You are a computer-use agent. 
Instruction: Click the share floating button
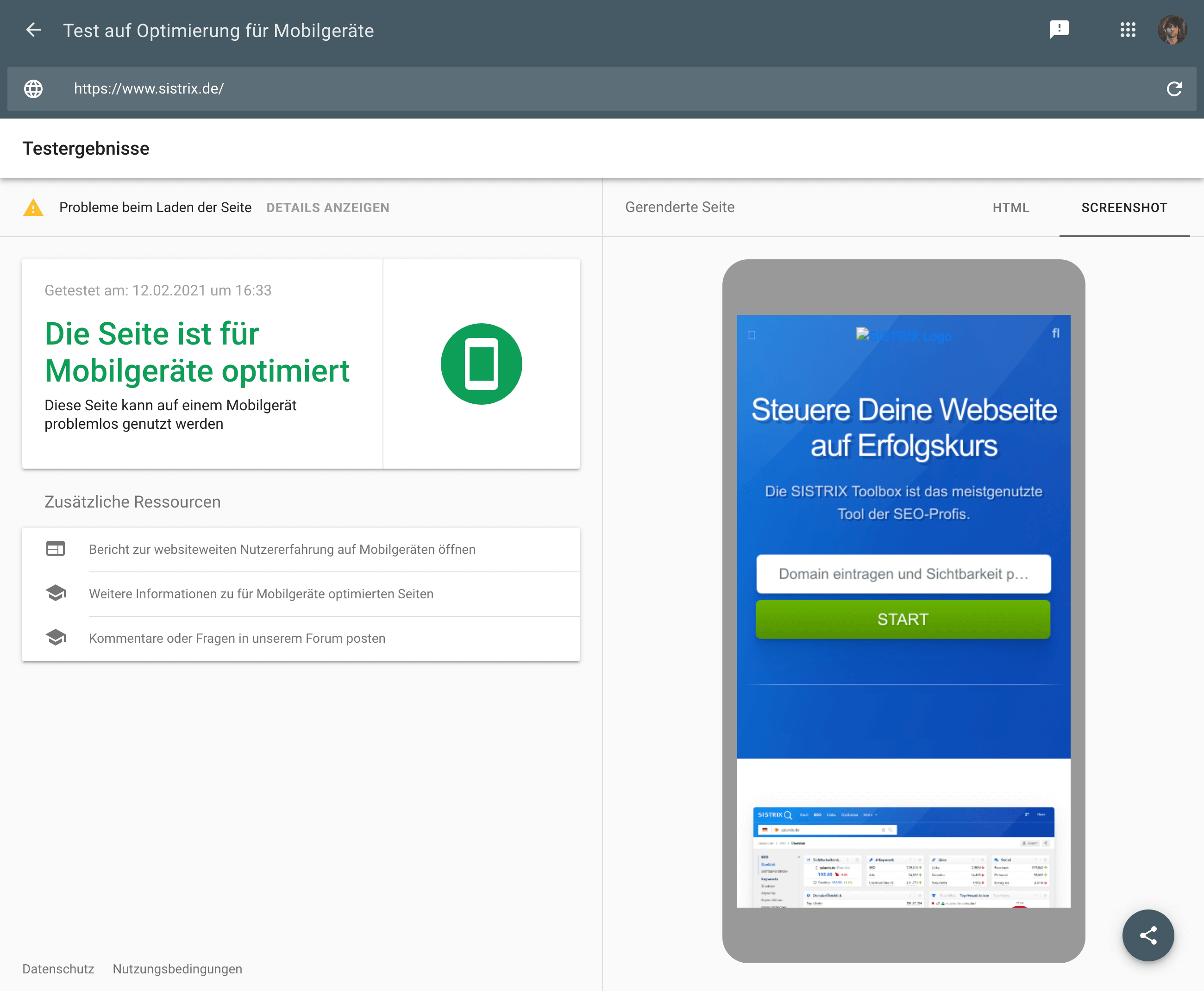(1148, 935)
